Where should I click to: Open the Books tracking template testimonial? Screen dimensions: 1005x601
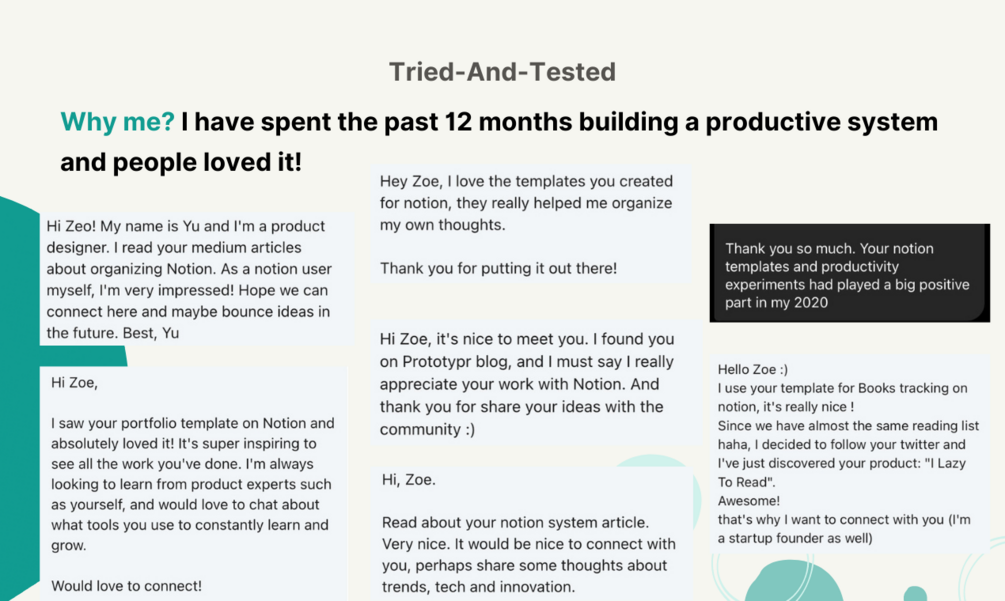tap(848, 453)
